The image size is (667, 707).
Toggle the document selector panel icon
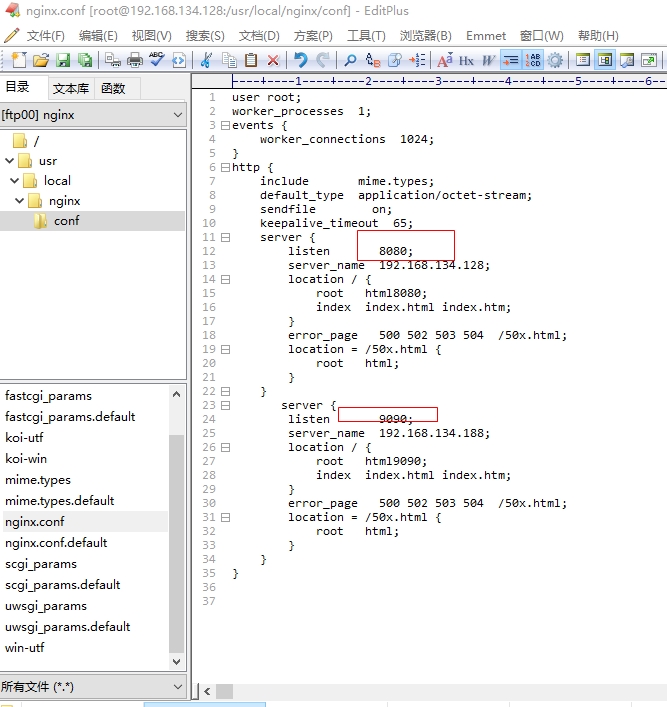click(583, 60)
